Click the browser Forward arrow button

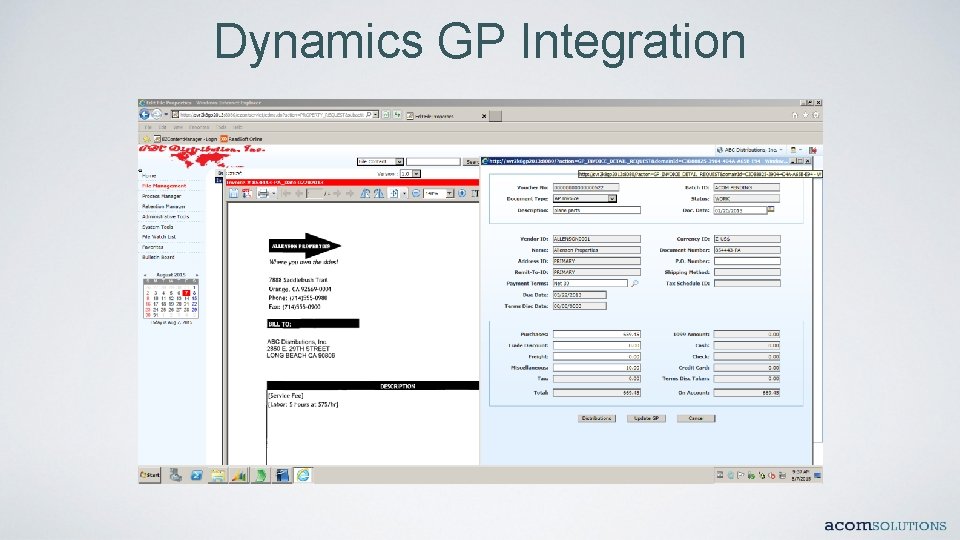[156, 114]
